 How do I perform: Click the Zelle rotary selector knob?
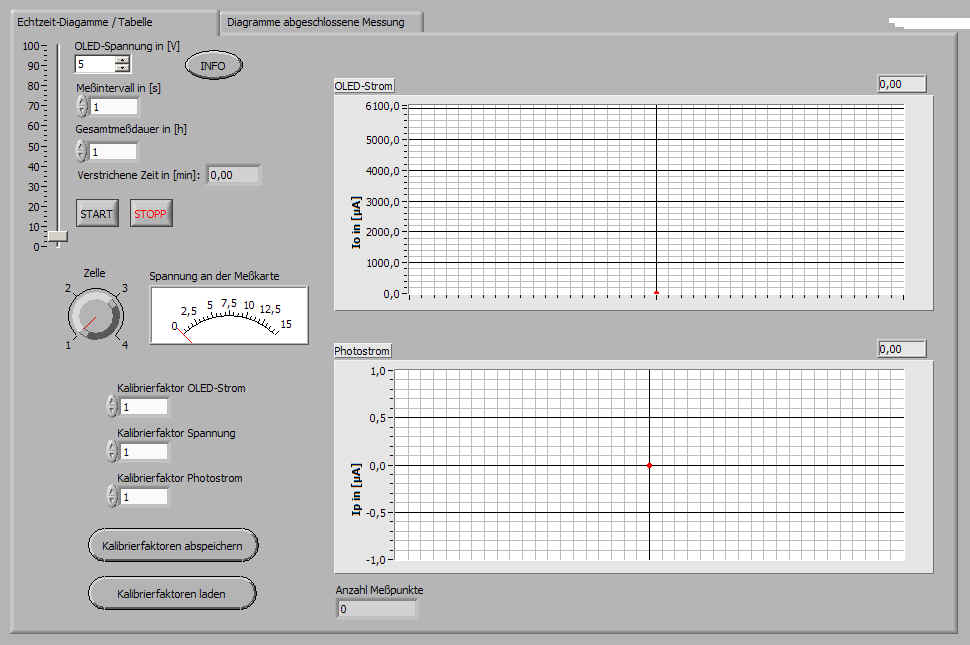pyautogui.click(x=96, y=316)
